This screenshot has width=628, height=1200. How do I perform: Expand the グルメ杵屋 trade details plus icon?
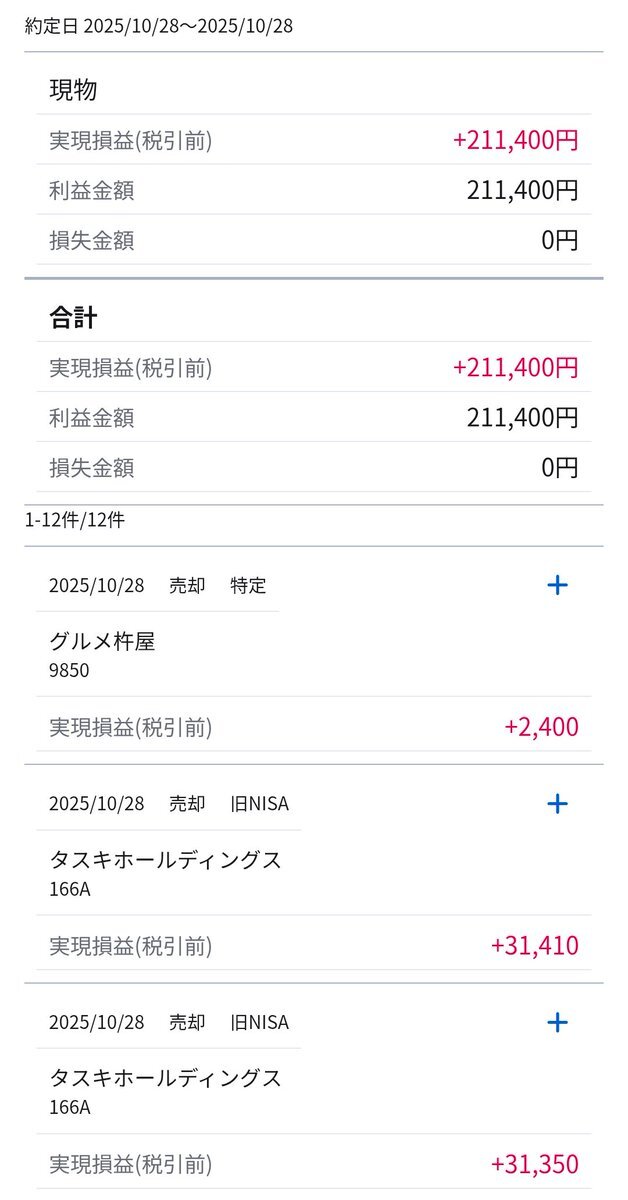[x=558, y=585]
